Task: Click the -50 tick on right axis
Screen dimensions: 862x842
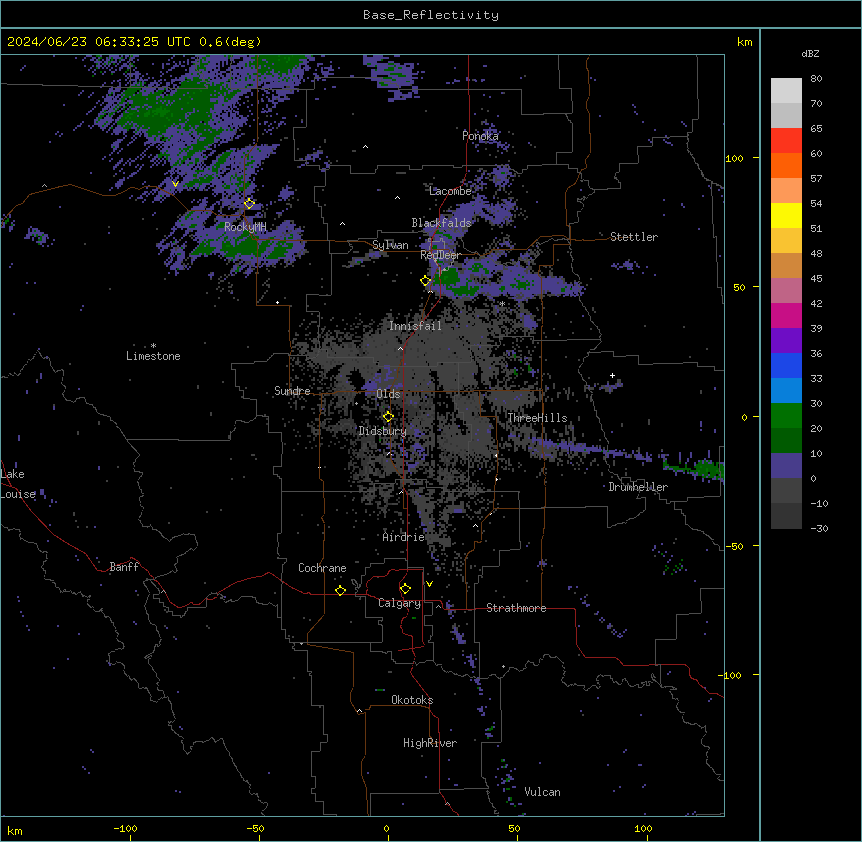Action: click(734, 546)
